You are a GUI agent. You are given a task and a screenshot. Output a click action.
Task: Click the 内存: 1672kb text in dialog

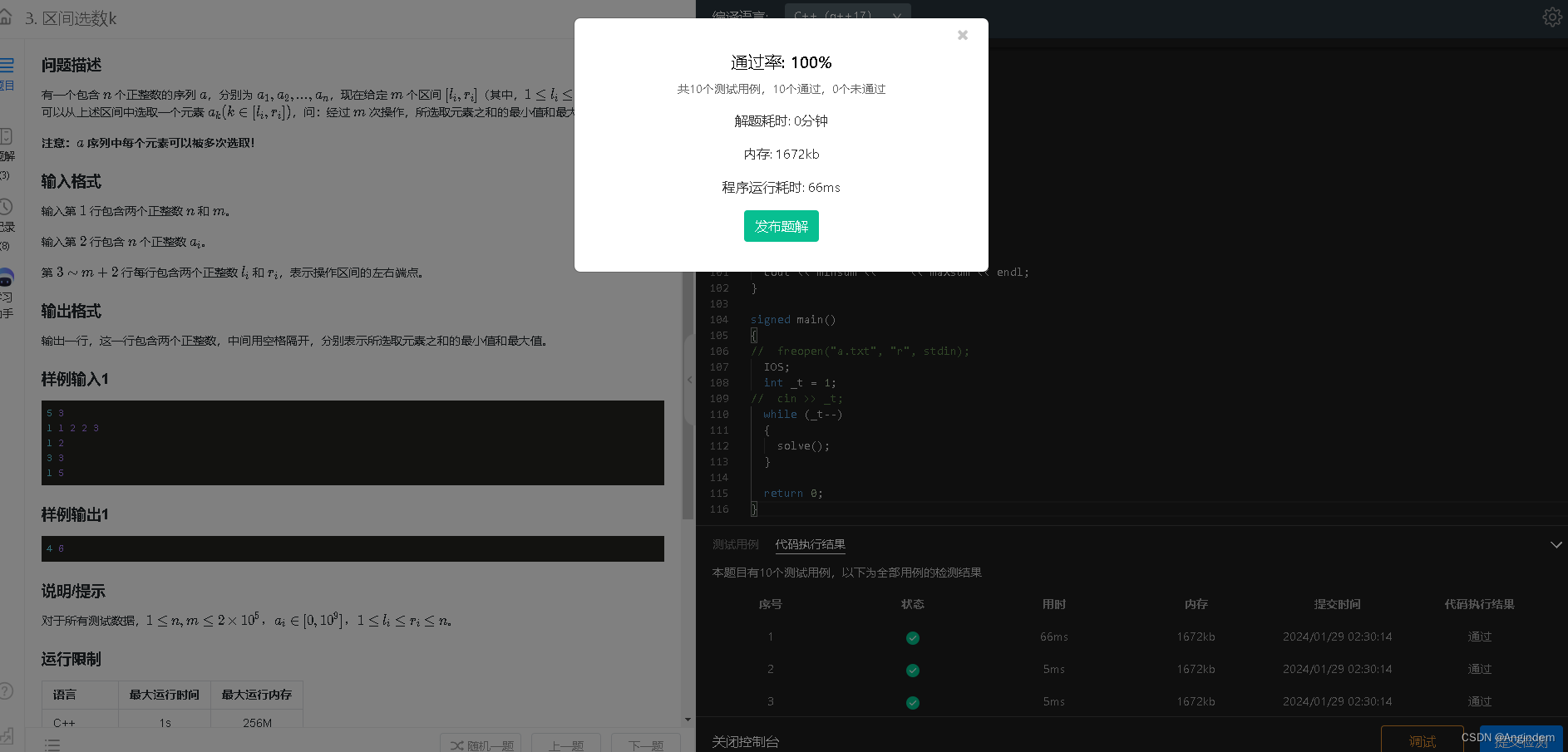pyautogui.click(x=781, y=155)
